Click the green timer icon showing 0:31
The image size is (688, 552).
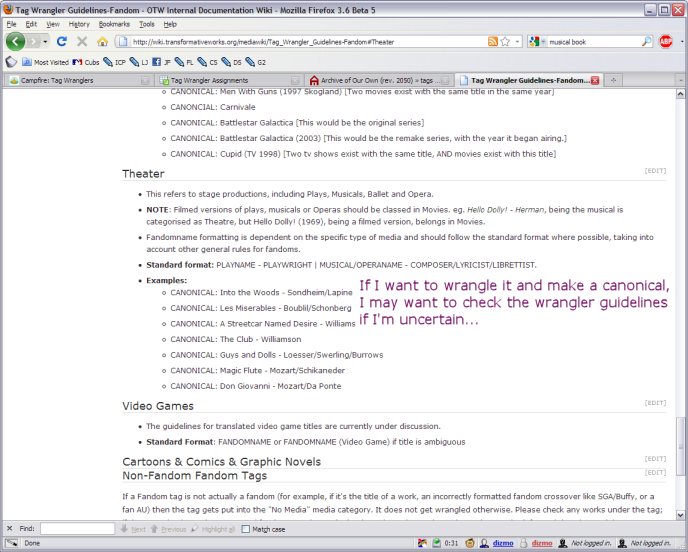437,543
